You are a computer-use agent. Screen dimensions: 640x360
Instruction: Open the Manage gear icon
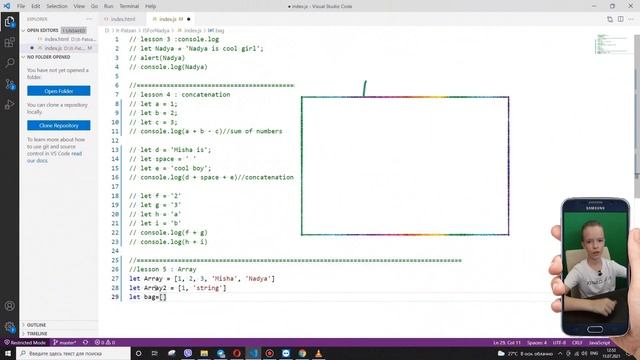pyautogui.click(x=9, y=327)
